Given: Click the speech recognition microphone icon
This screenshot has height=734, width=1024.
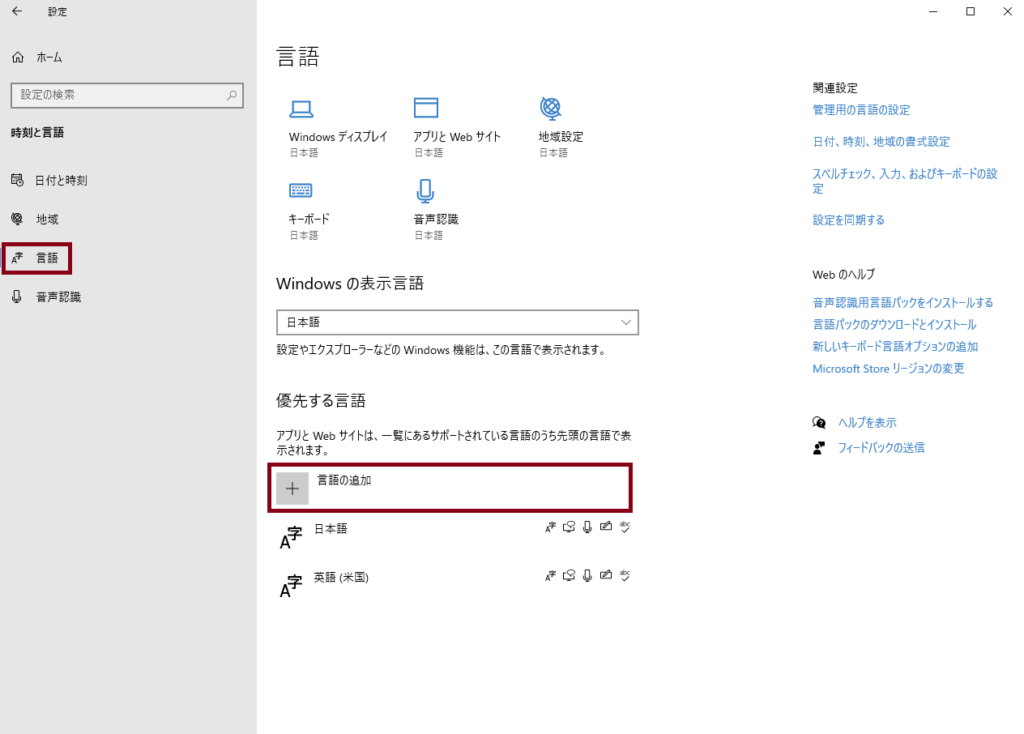Looking at the screenshot, I should pos(425,190).
